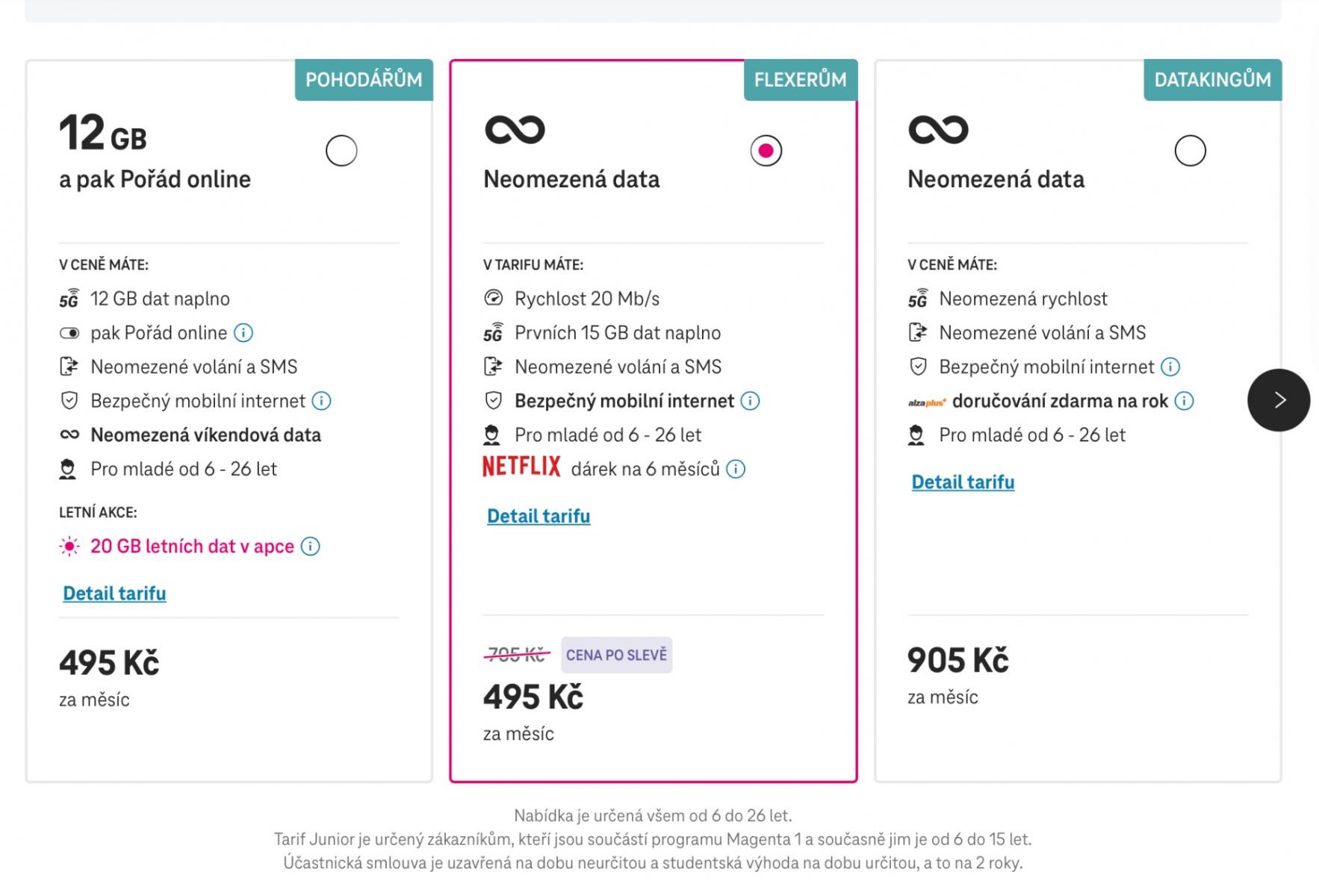Click the 905 Kč price in Datakingům card
The image size is (1319, 896).
[x=958, y=660]
